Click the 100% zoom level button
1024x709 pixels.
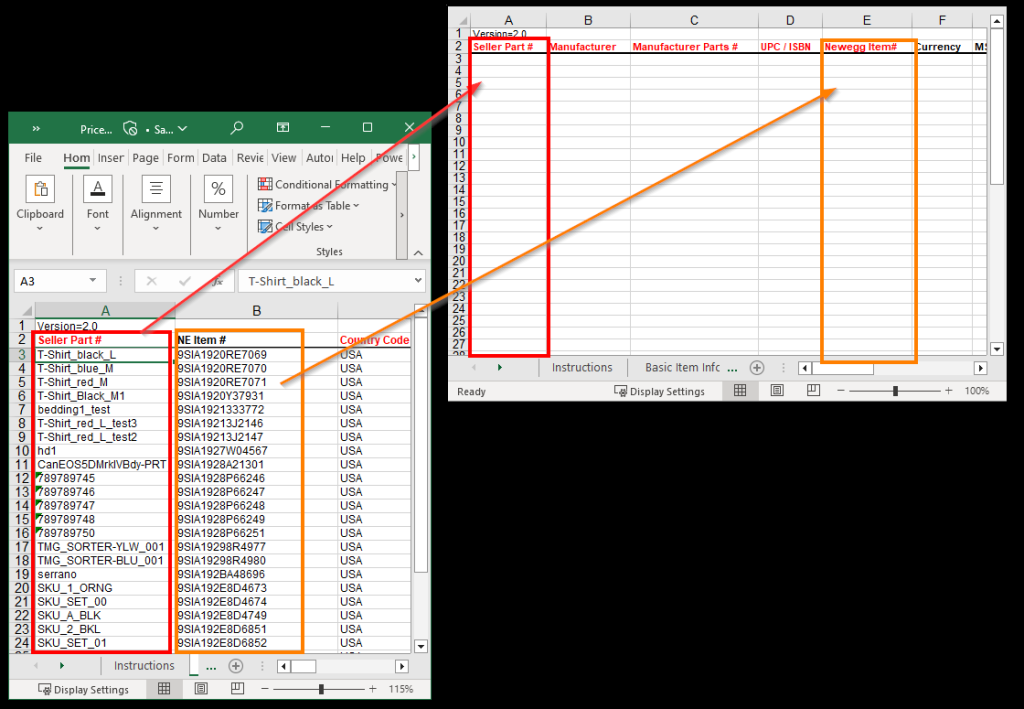point(979,391)
